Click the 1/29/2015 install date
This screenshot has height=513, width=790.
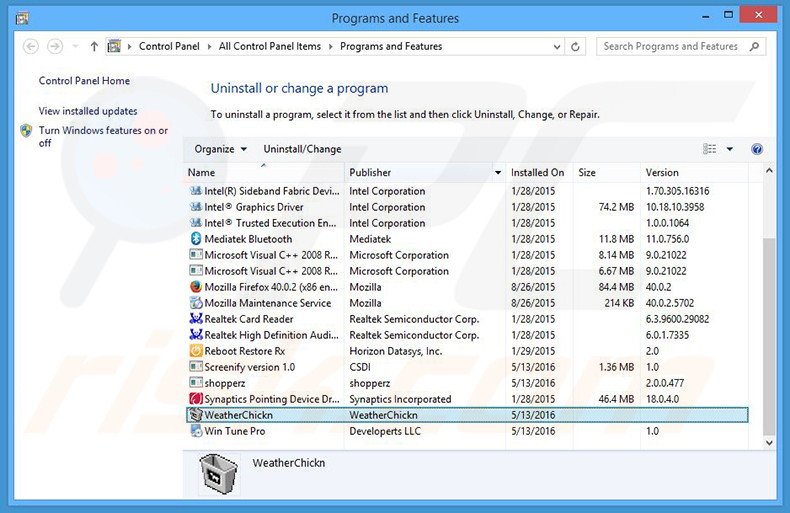tap(533, 351)
